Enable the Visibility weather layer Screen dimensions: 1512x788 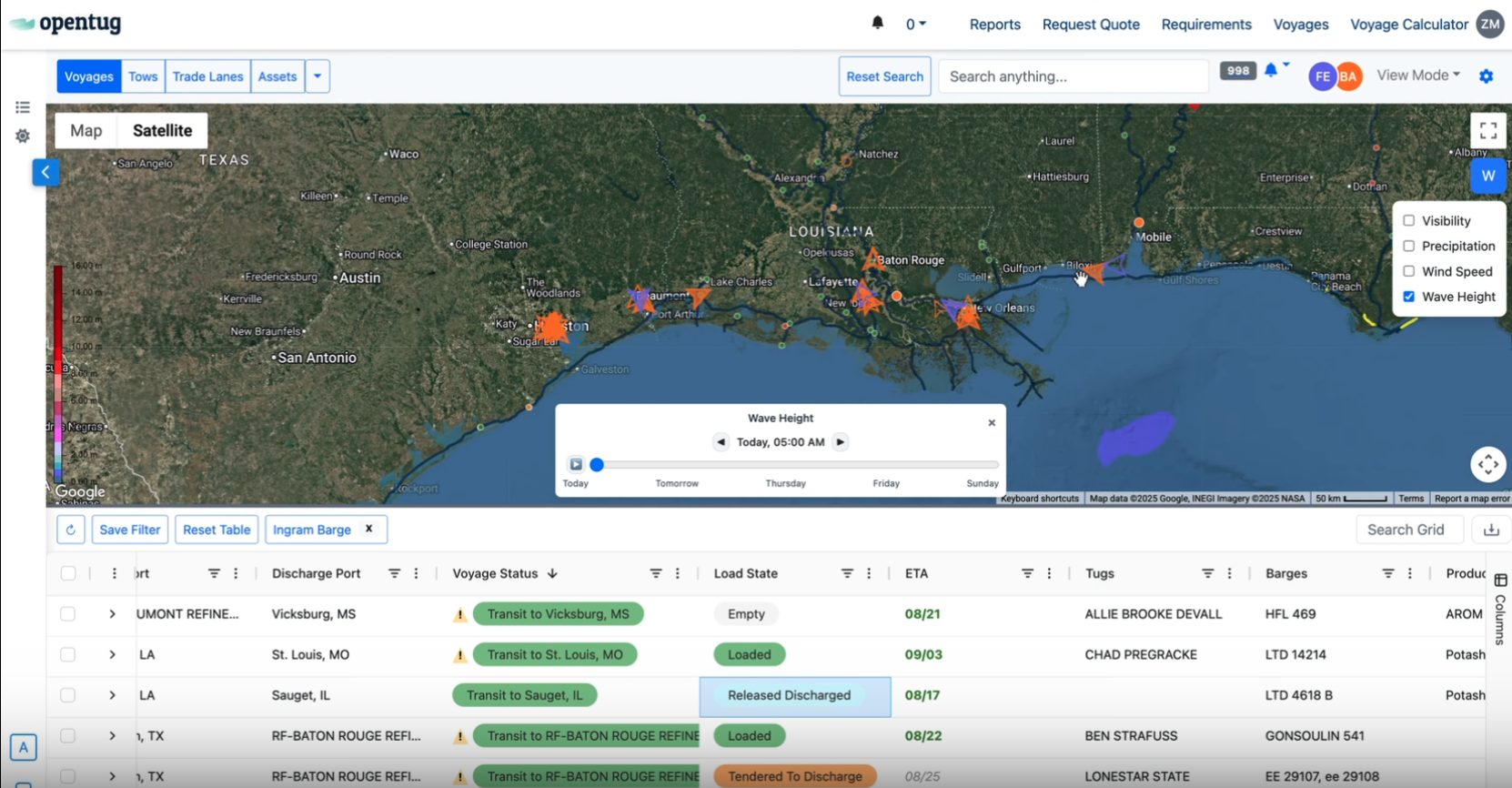[x=1408, y=220]
